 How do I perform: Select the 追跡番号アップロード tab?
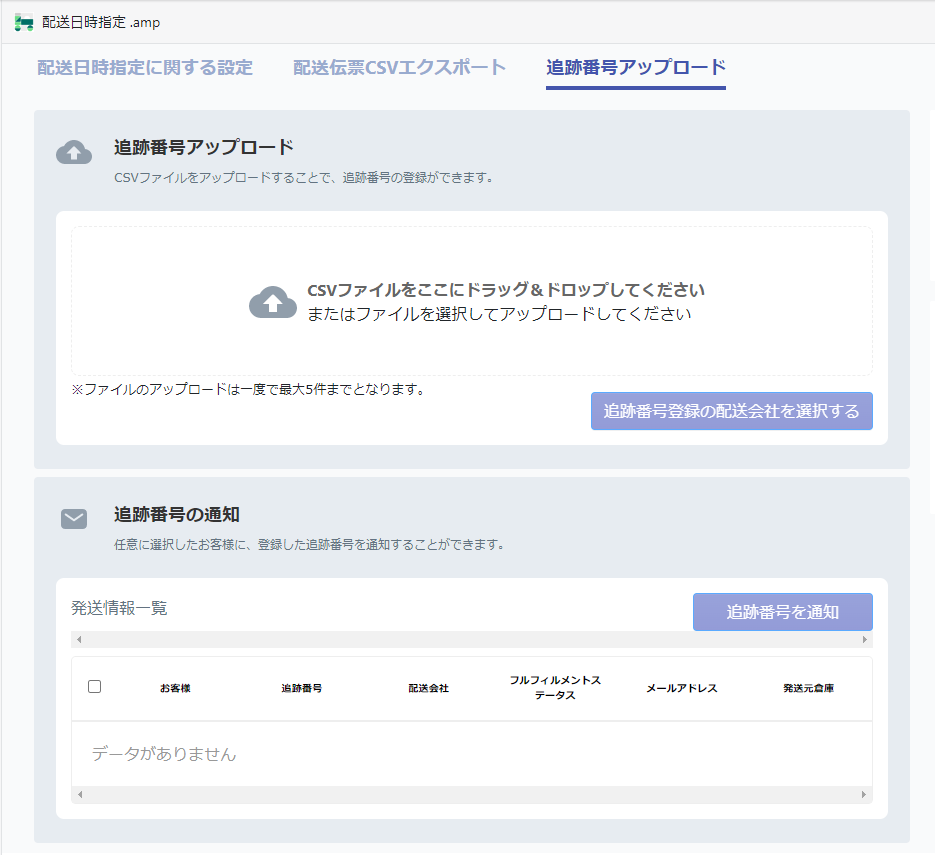click(636, 67)
